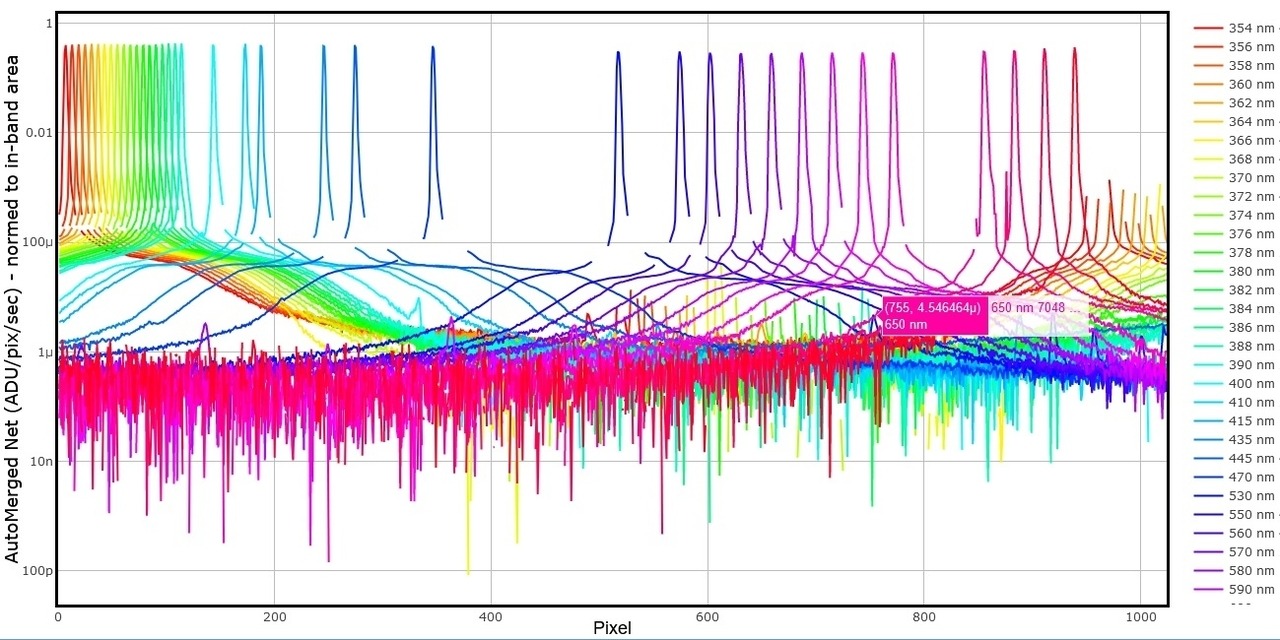This screenshot has width=1280, height=640.
Task: Click the 400 nm legend color line
Action: (x=1208, y=384)
